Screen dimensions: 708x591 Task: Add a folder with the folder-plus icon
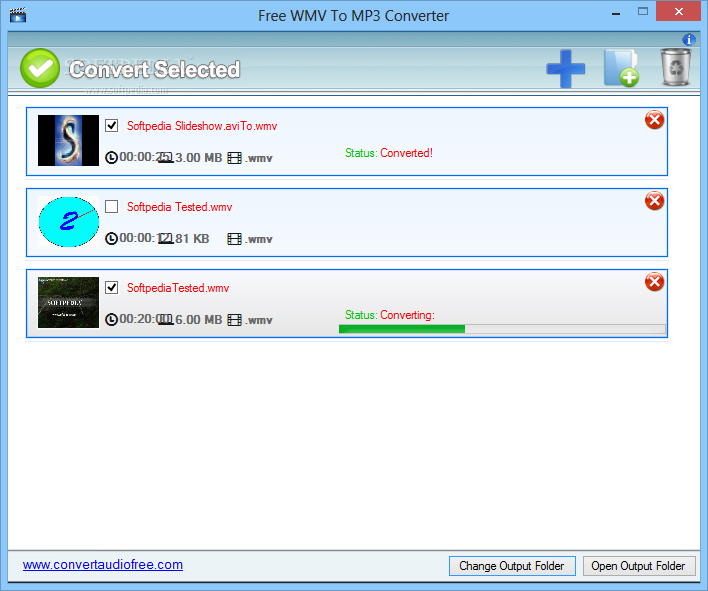pos(621,68)
